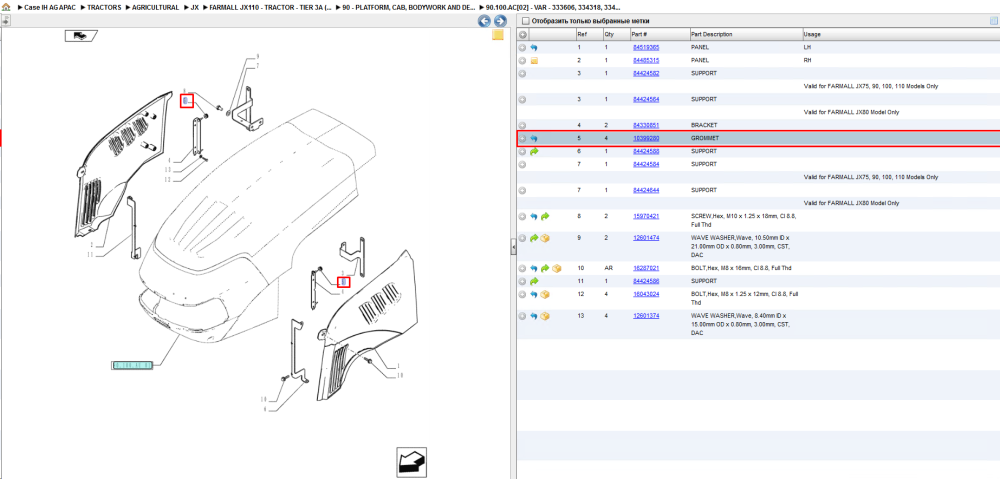Click the round add icon for part 84424582
Screen dimensions: 1000x479
click(x=522, y=73)
